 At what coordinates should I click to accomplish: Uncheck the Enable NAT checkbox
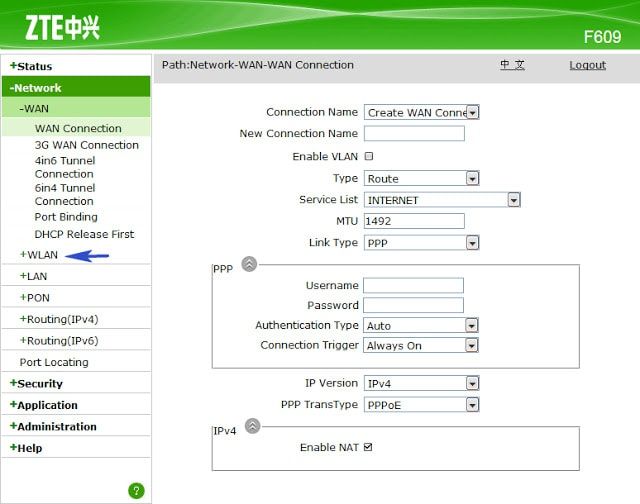click(368, 447)
